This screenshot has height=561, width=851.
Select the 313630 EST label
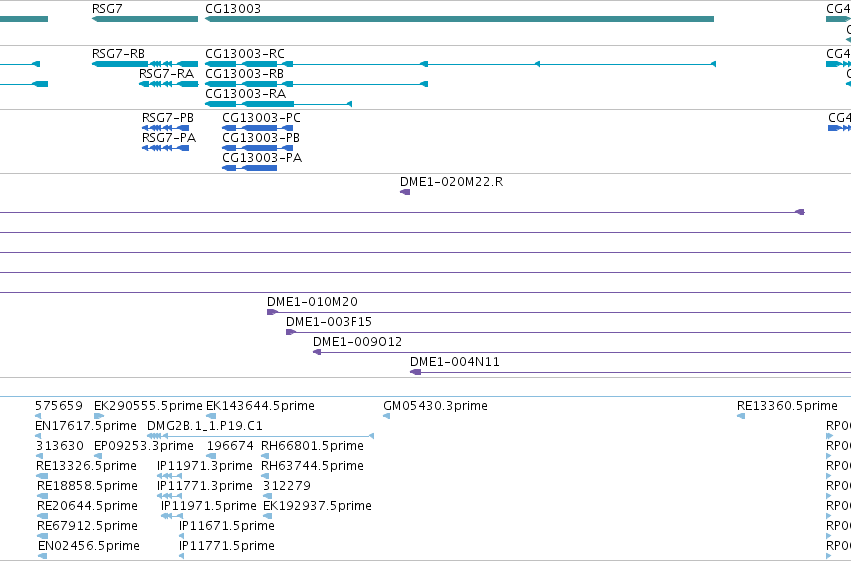tap(60, 446)
